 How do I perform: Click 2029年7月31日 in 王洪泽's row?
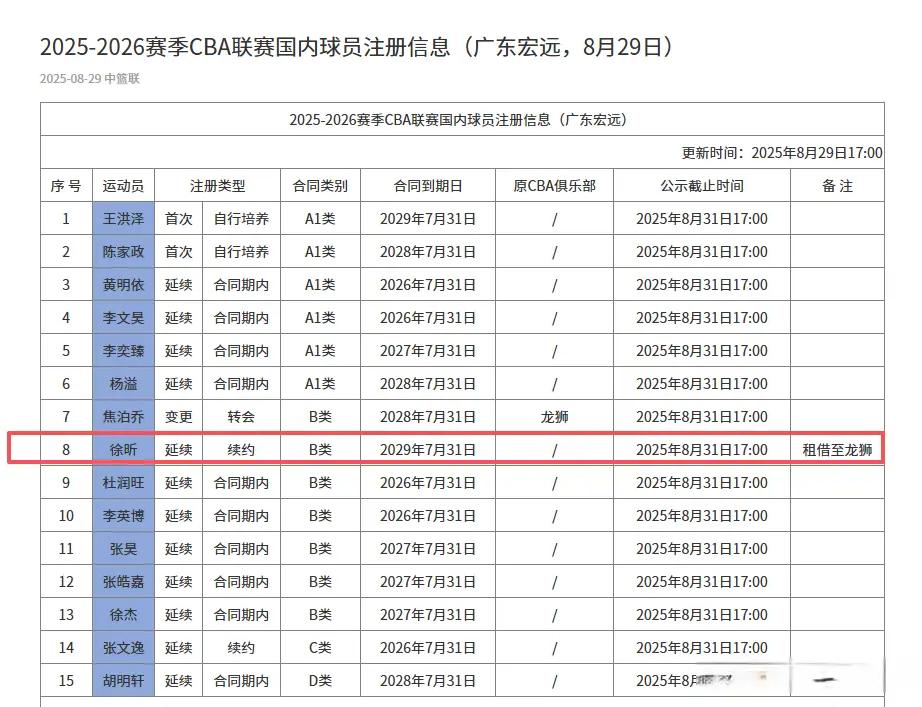point(427,219)
